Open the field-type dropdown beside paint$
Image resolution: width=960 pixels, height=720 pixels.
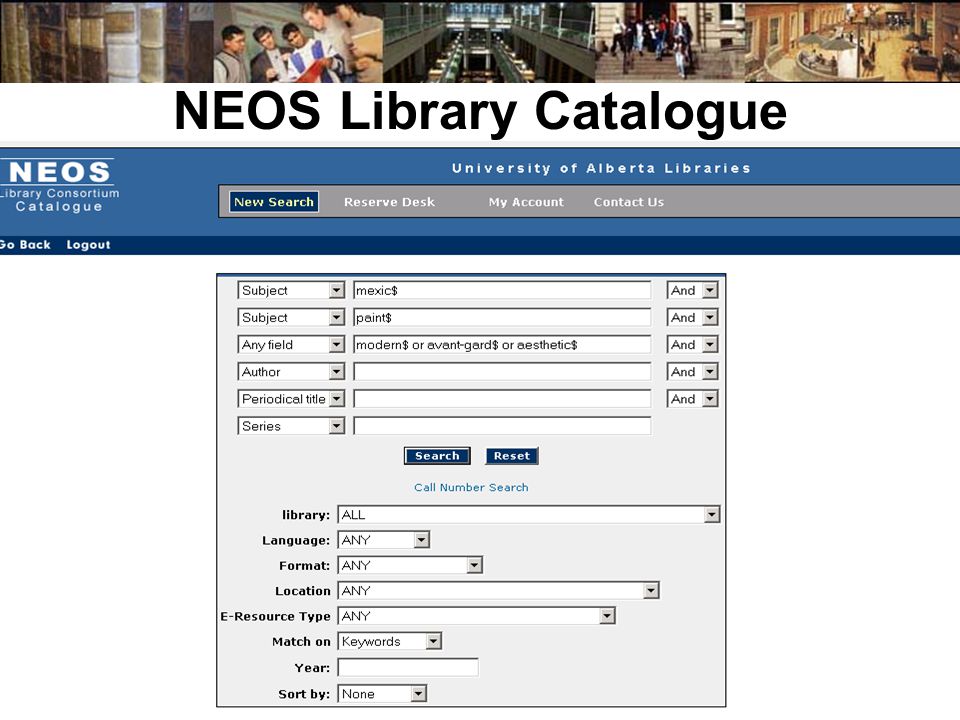(x=291, y=317)
